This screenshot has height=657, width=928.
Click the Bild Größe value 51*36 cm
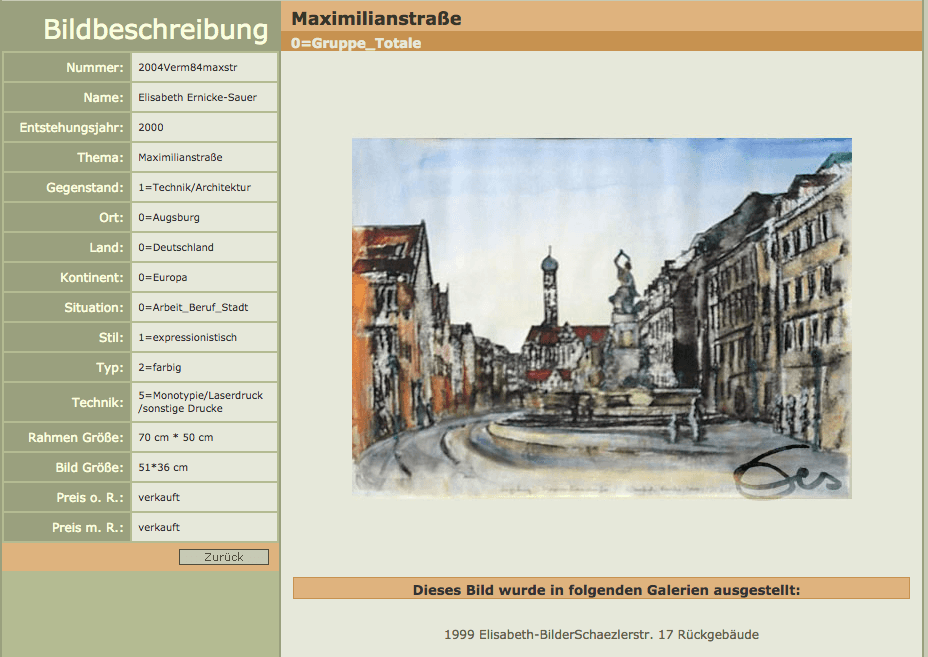click(x=163, y=468)
